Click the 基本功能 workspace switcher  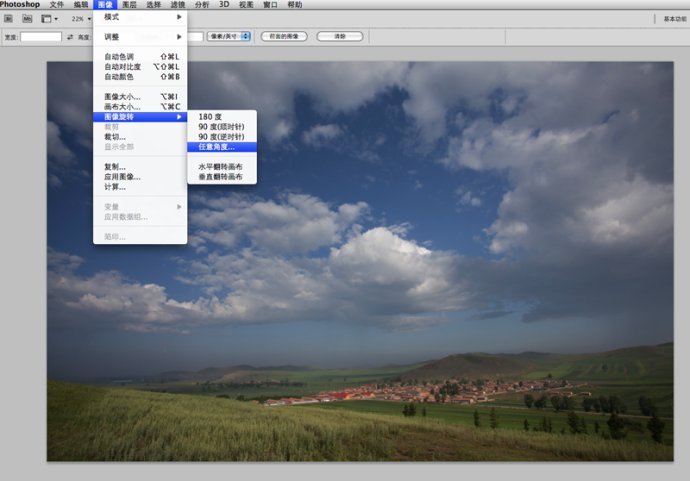pos(674,19)
